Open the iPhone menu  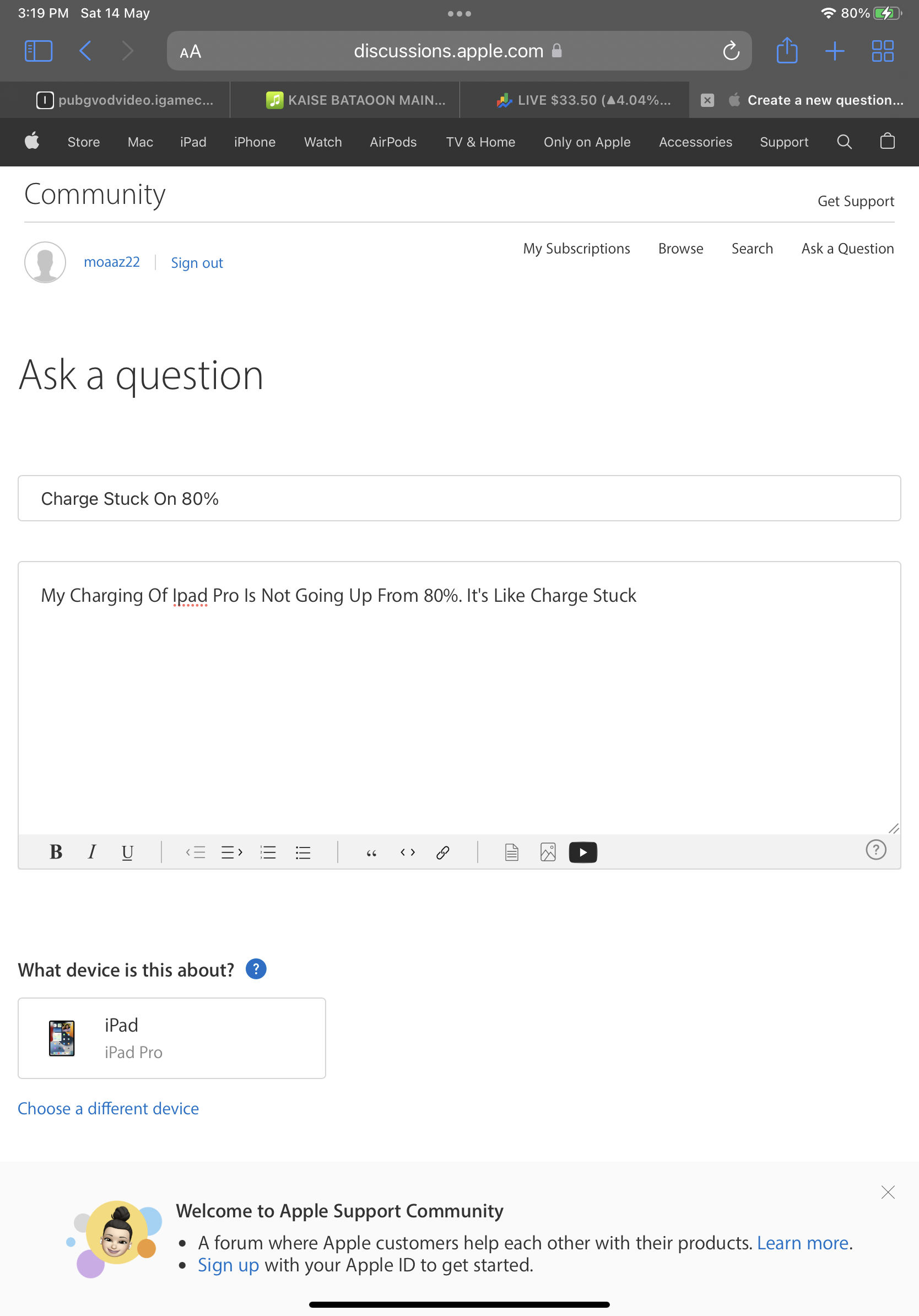click(x=255, y=142)
